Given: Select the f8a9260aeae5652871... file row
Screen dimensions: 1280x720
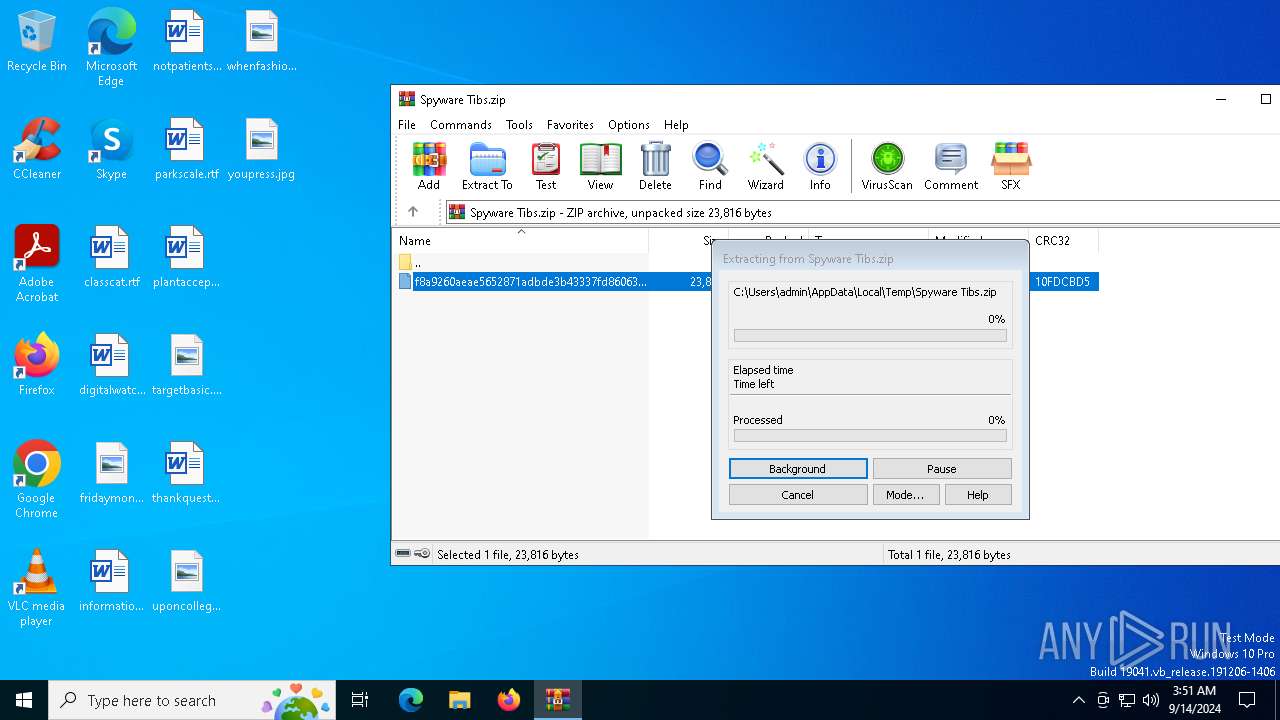Looking at the screenshot, I should [747, 282].
